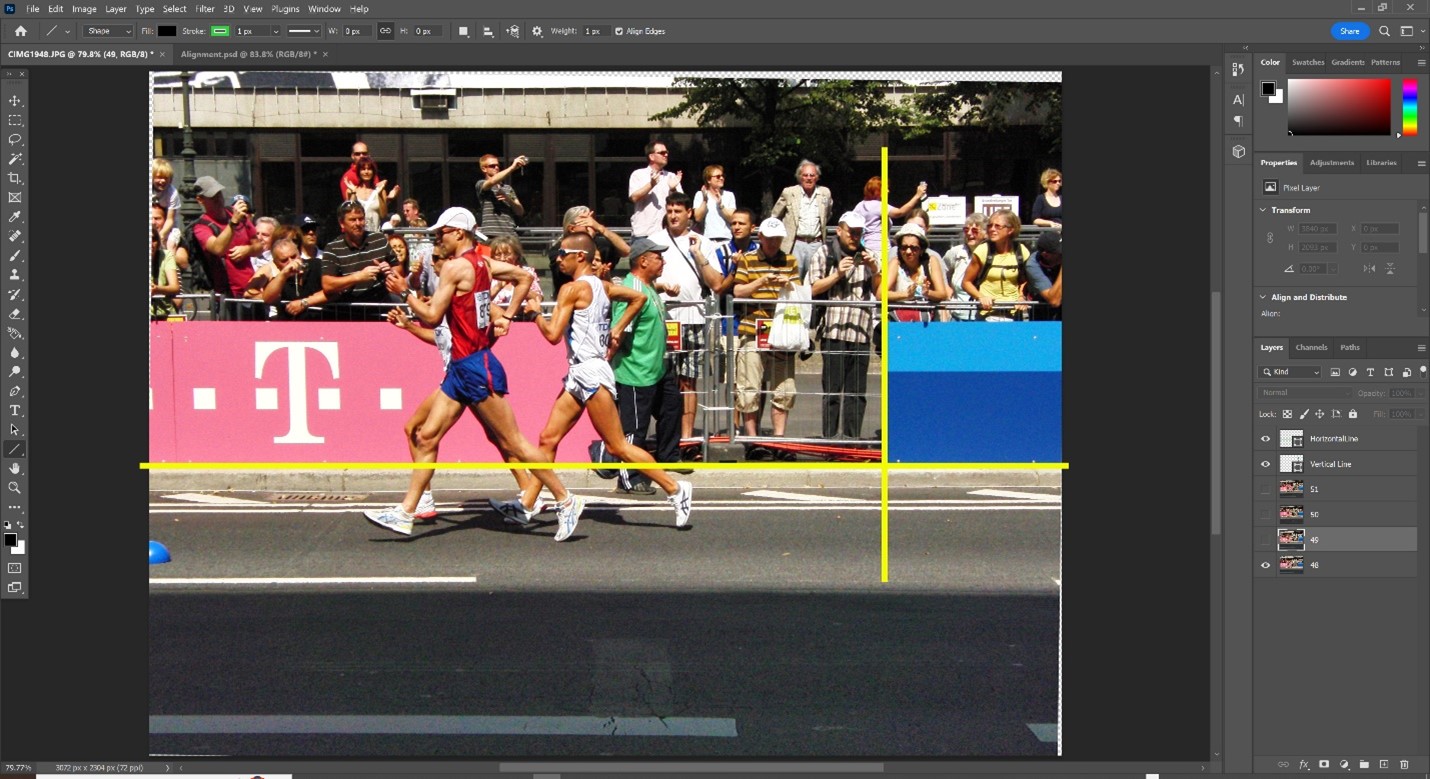This screenshot has height=779, width=1430.
Task: Select the Lasso tool
Action: pyautogui.click(x=15, y=140)
